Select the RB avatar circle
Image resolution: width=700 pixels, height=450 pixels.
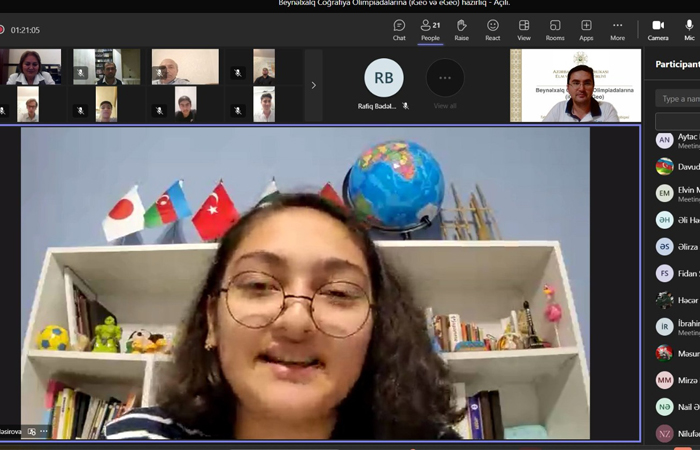383,78
